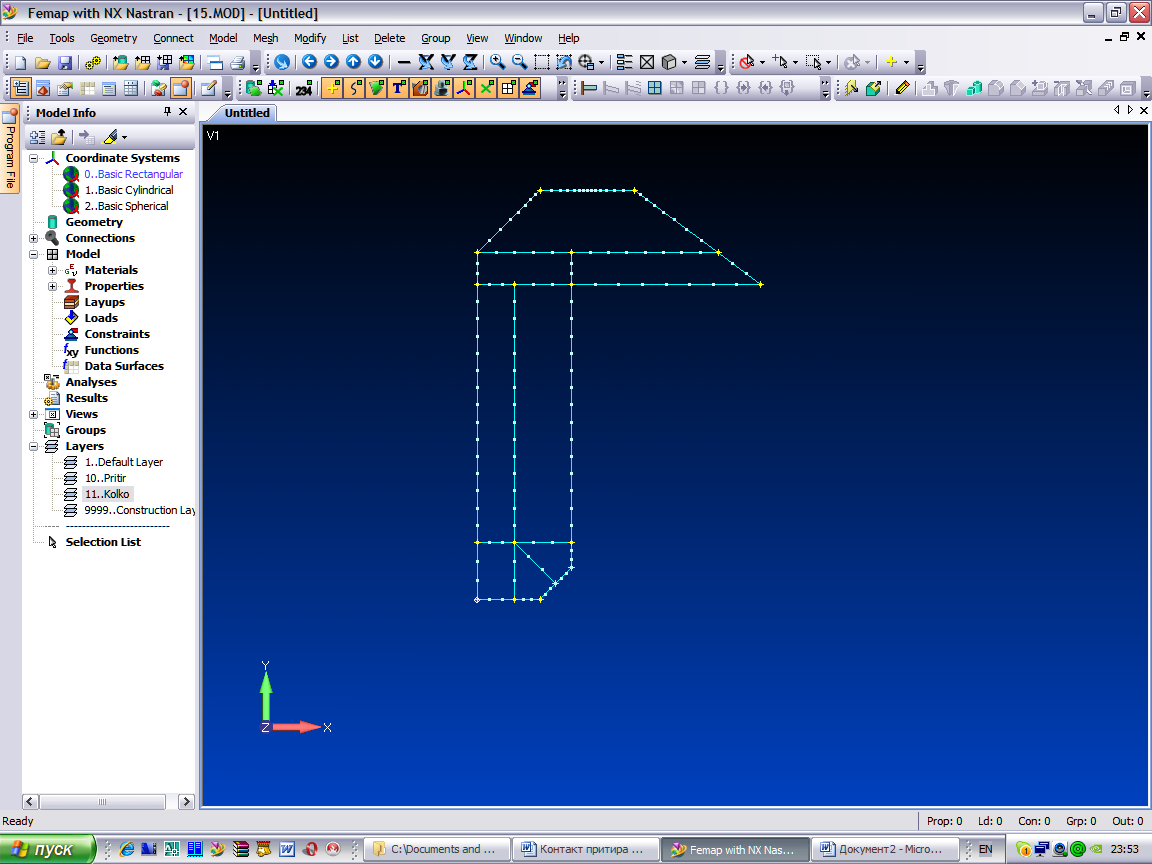Click the View Autoscale icon

pos(564,62)
